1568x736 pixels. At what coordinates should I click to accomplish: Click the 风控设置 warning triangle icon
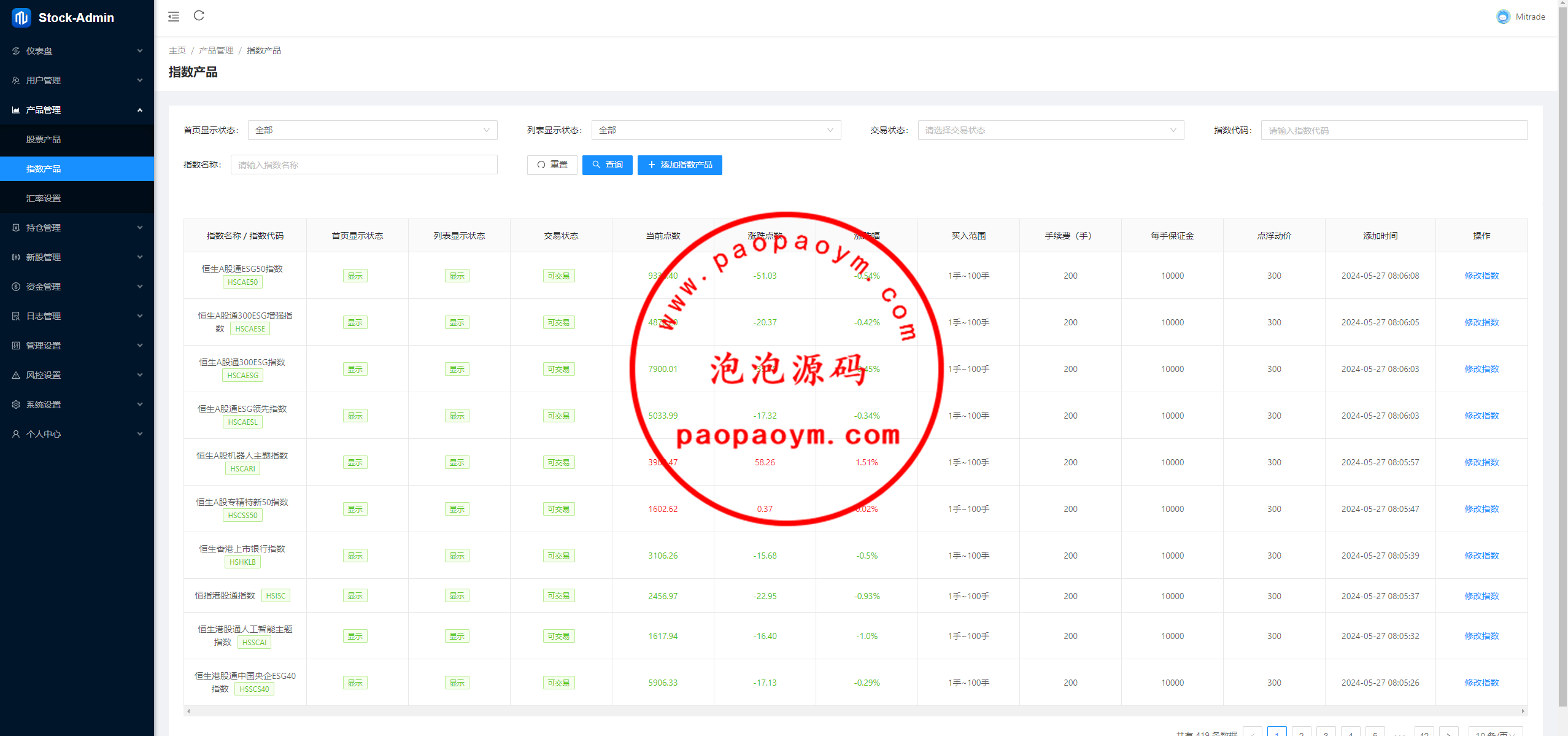(16, 375)
